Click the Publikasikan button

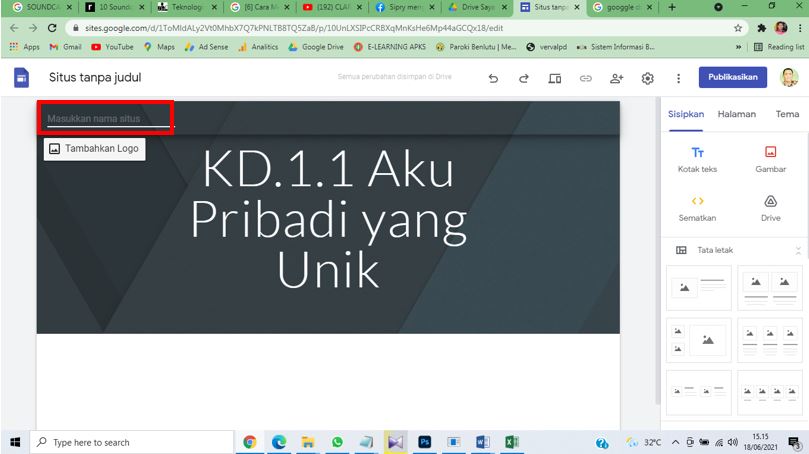(732, 77)
